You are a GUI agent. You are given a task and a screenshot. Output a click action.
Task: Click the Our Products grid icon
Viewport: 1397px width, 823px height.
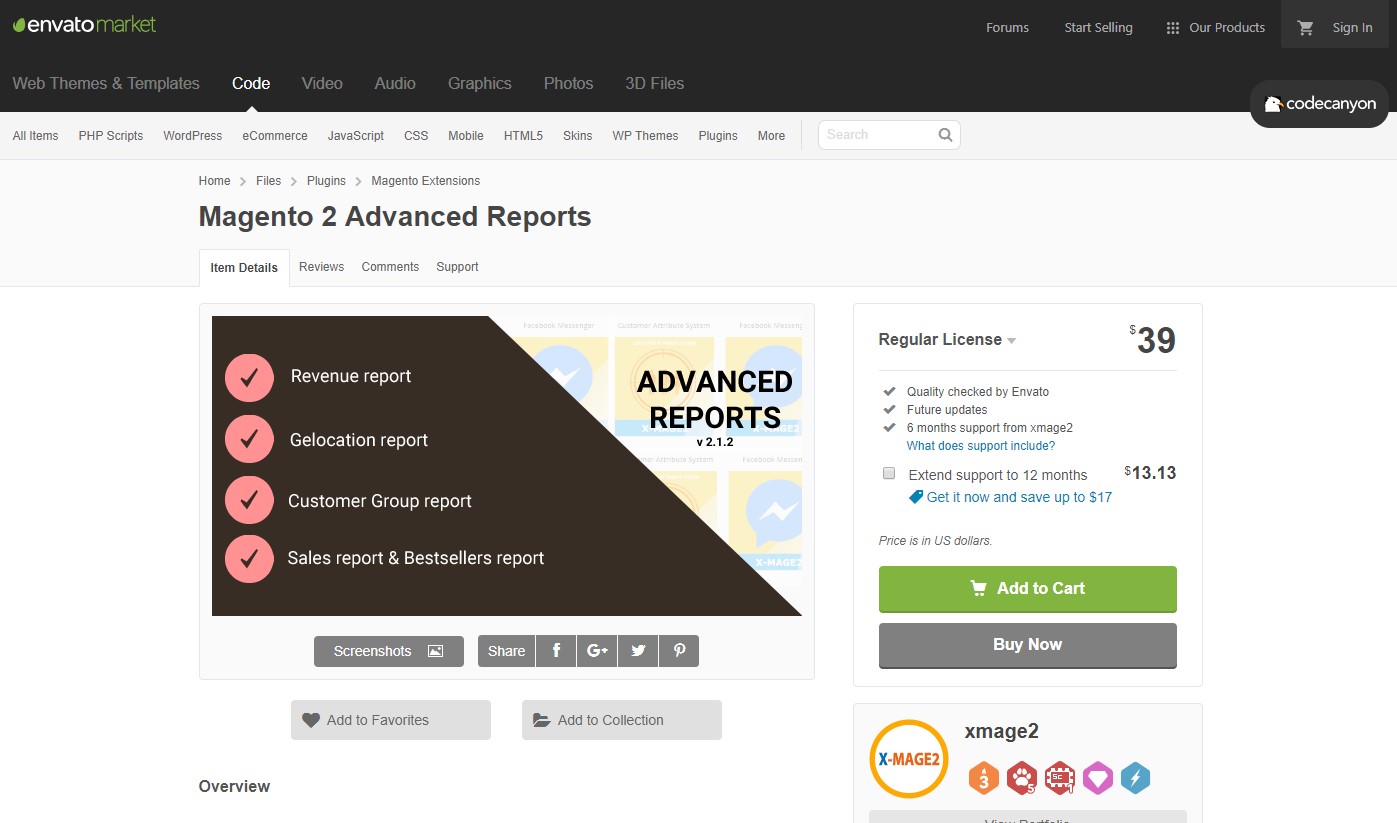coord(1173,28)
